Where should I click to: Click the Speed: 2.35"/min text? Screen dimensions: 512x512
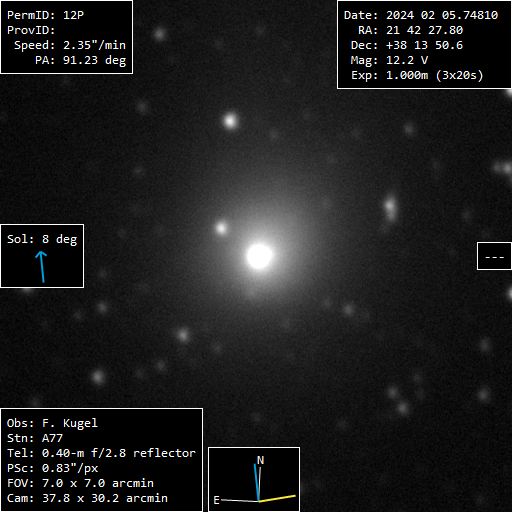[x=70, y=45]
